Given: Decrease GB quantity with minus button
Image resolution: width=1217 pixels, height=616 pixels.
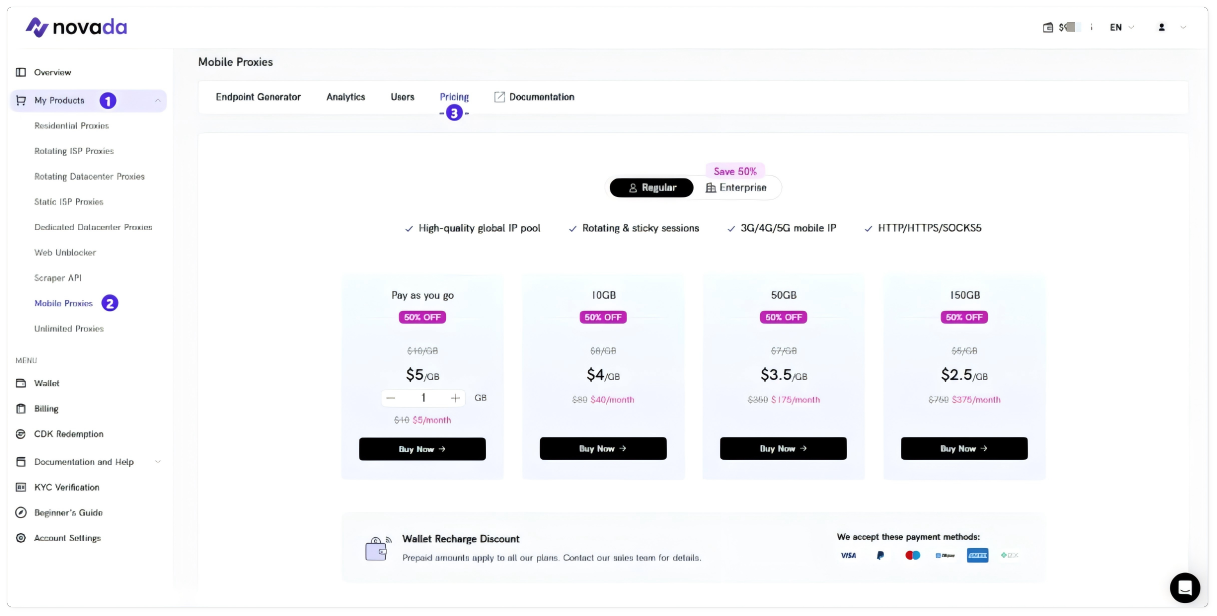Looking at the screenshot, I should coord(391,398).
